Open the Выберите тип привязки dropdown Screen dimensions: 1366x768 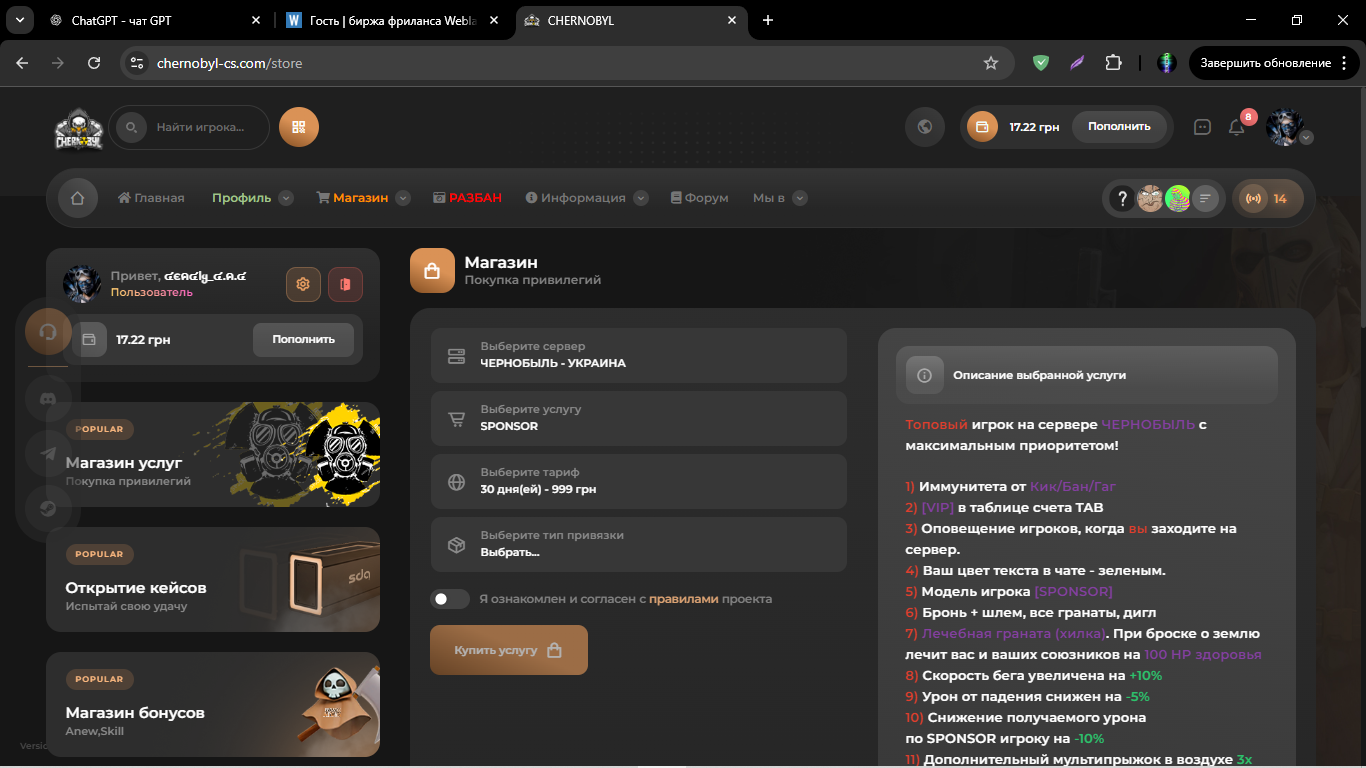[x=639, y=544]
